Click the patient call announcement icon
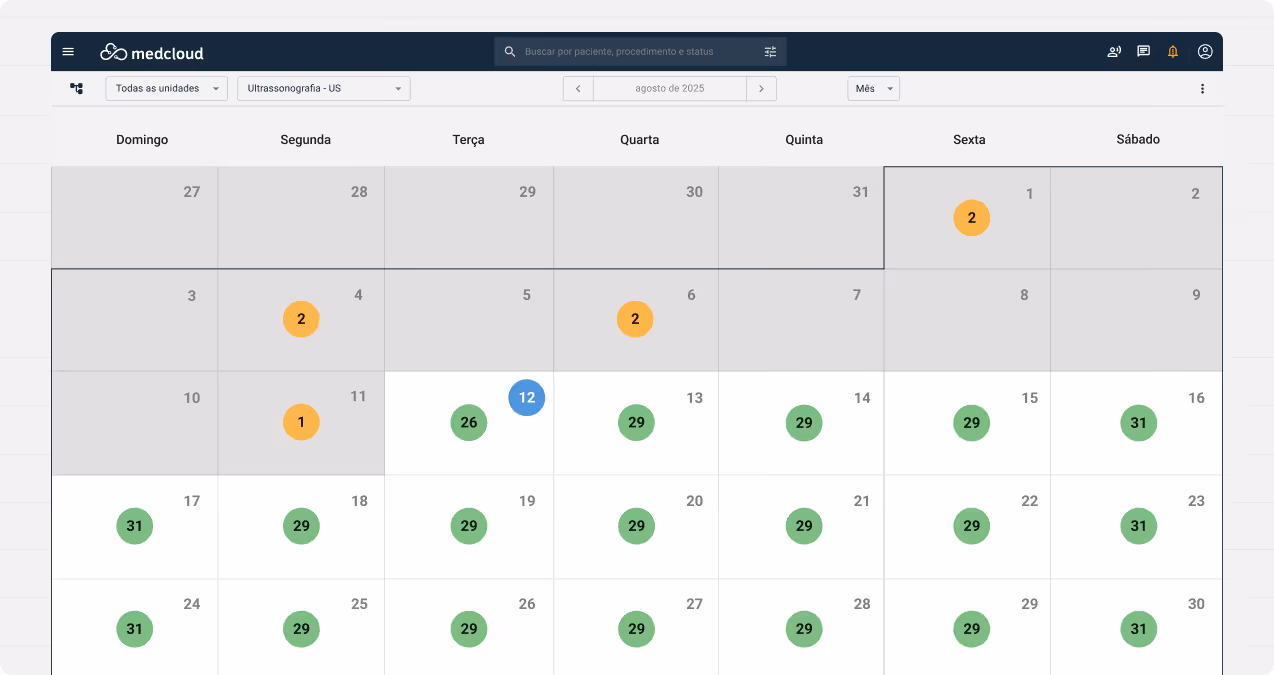 click(x=1114, y=51)
